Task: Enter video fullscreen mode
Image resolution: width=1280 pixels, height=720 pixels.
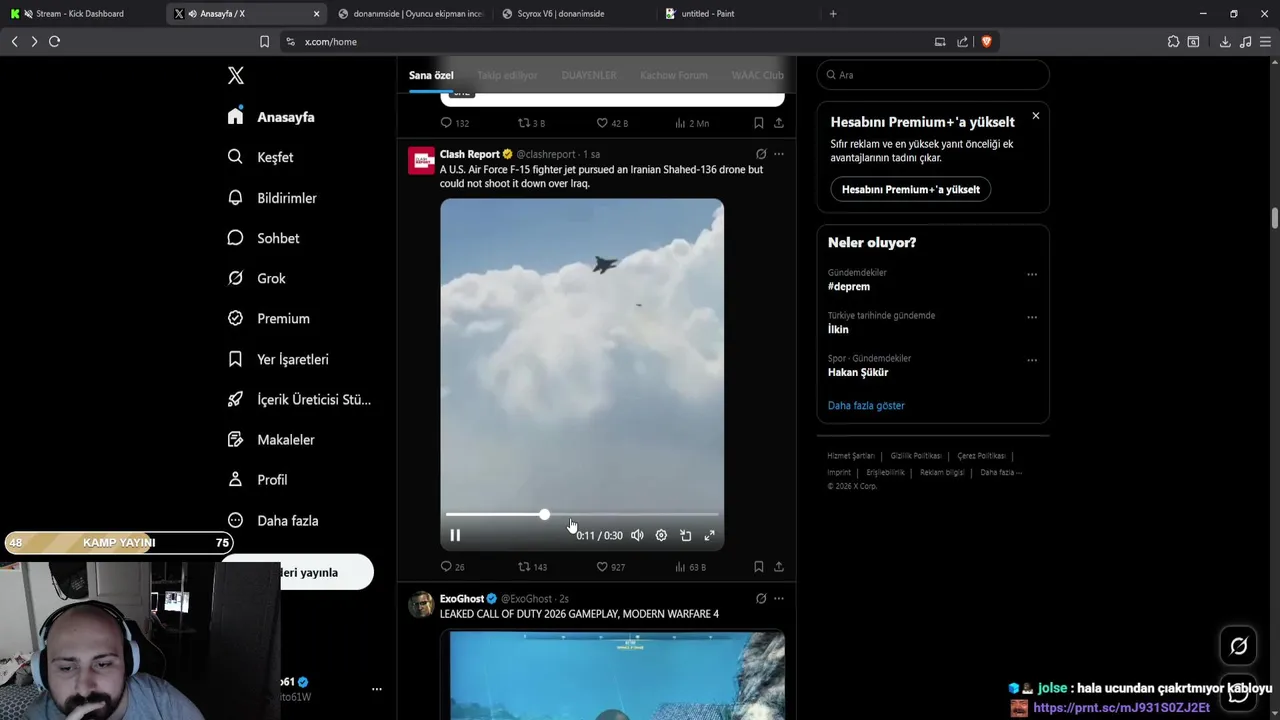Action: tap(709, 535)
